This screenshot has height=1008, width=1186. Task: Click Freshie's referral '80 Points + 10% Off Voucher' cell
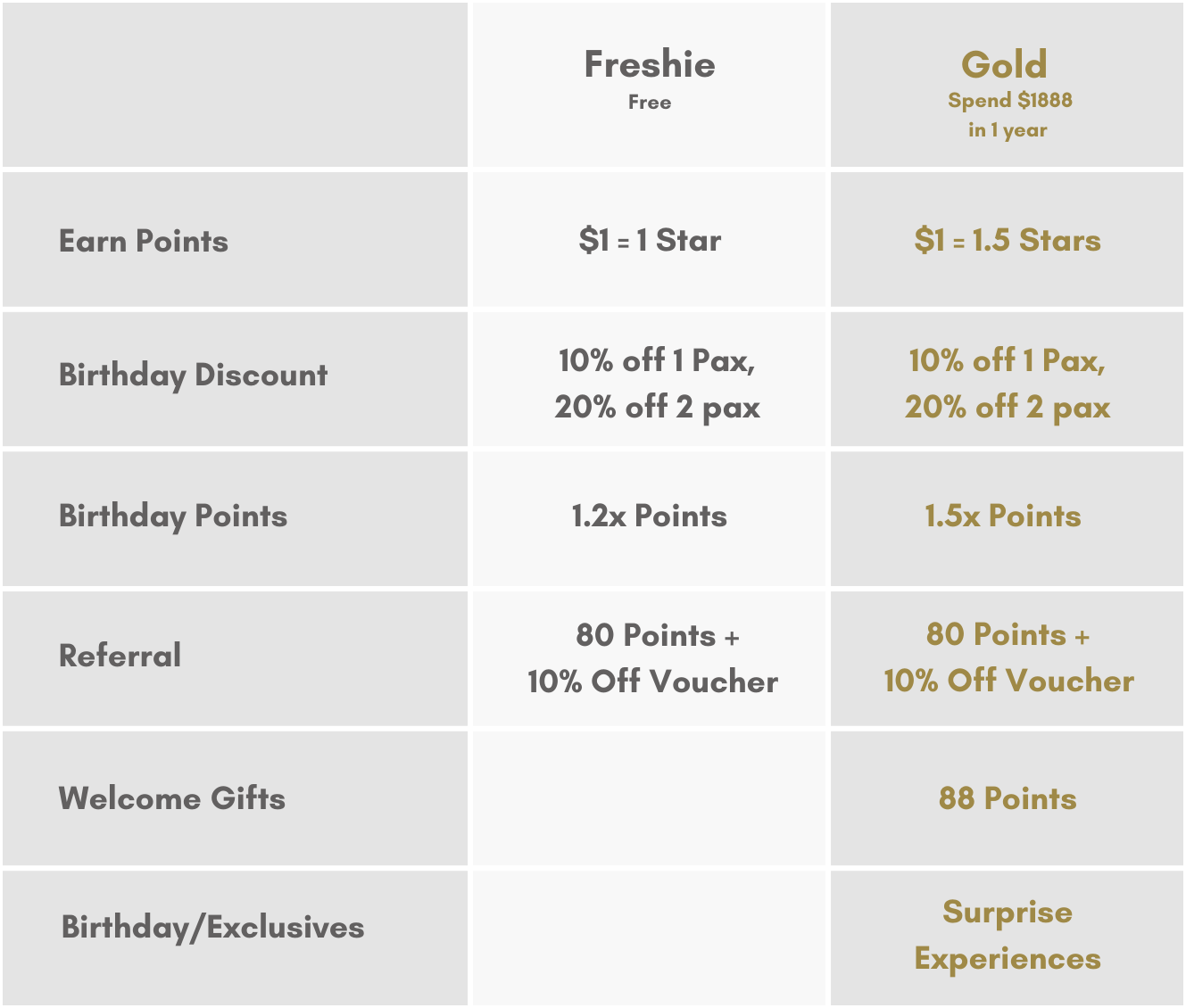[x=653, y=658]
